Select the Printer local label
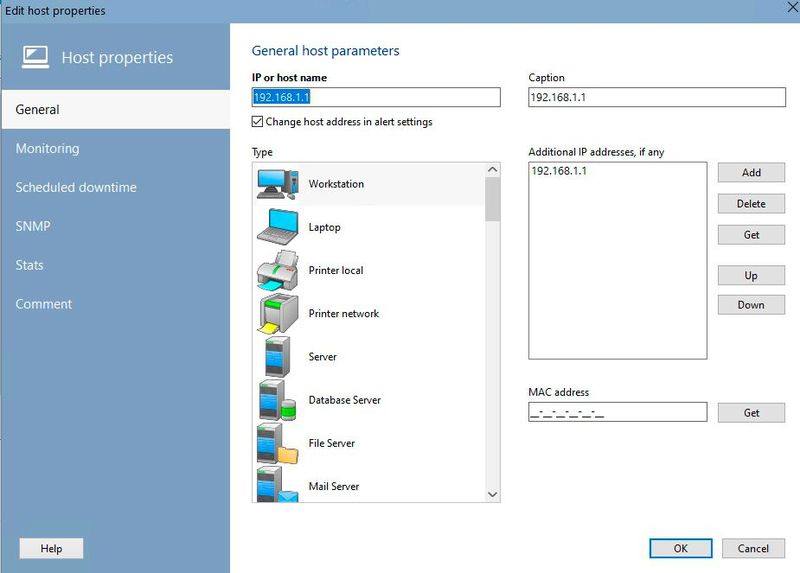The height and width of the screenshot is (573, 800). pyautogui.click(x=336, y=270)
